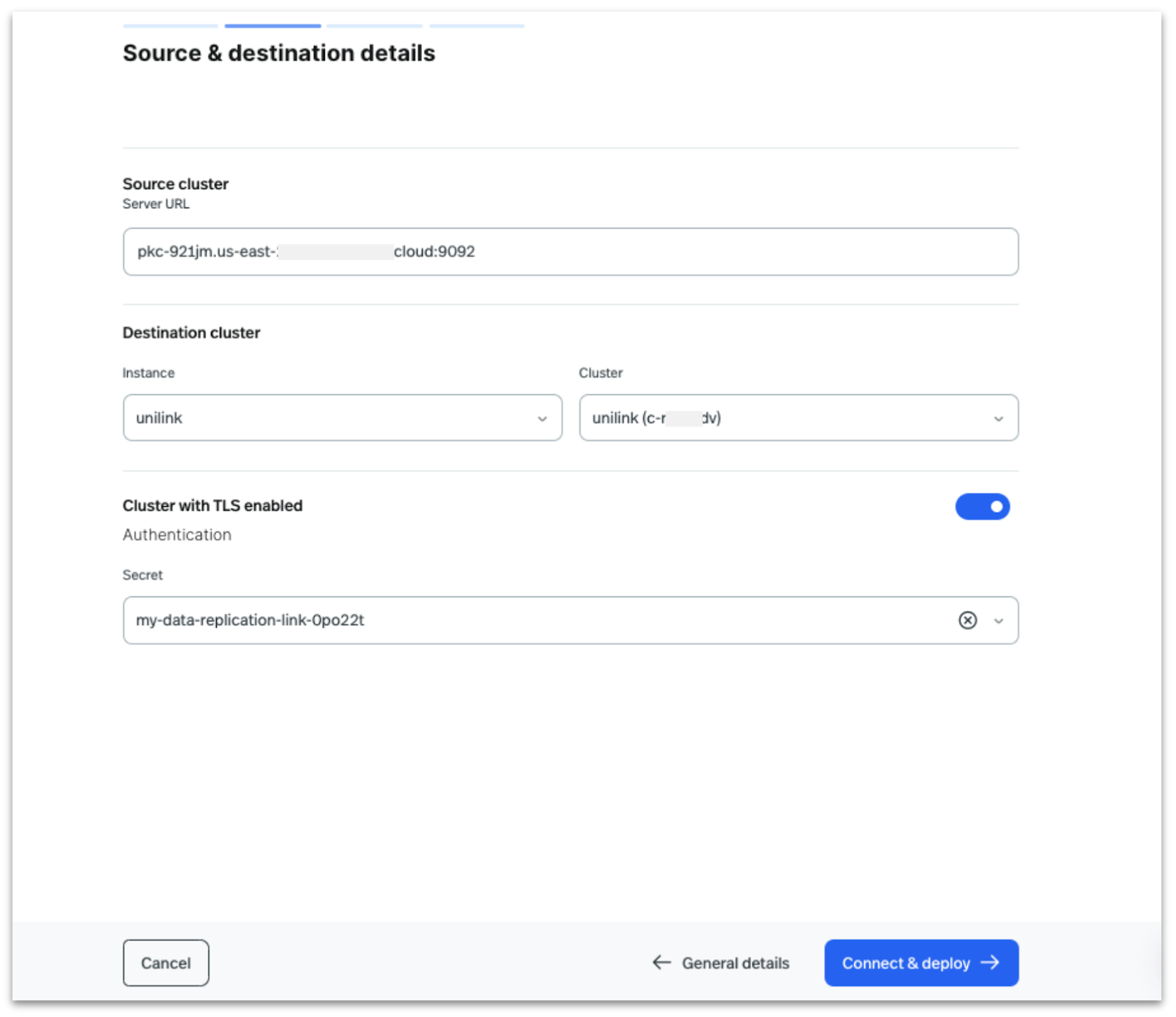Open the Cluster dropdown chevron
Screen dimensions: 1176x1017
pyautogui.click(x=998, y=418)
